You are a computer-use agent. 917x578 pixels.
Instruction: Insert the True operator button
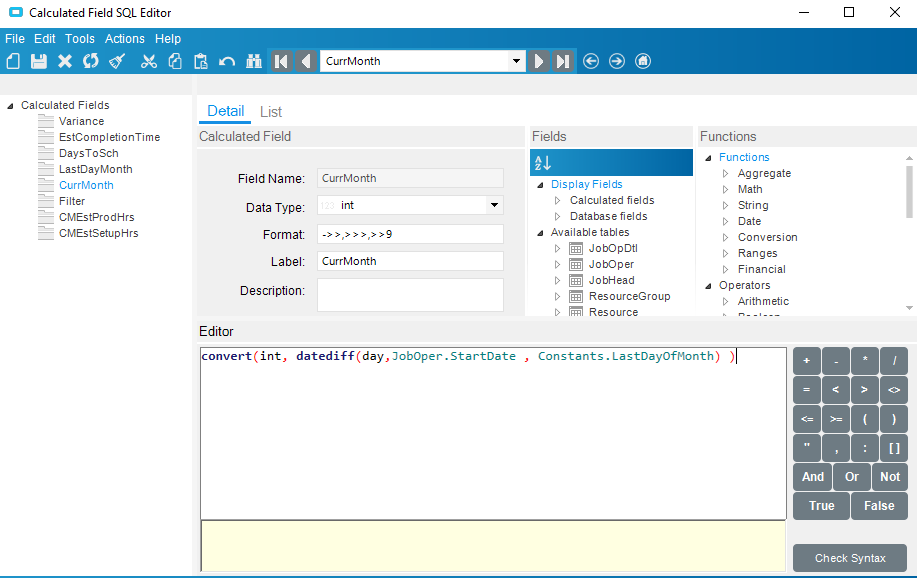821,505
